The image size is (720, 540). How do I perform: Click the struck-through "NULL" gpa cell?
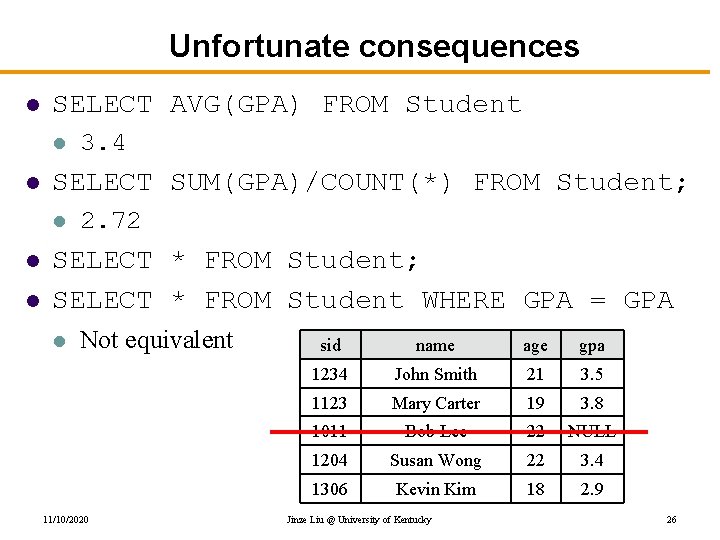(x=592, y=432)
